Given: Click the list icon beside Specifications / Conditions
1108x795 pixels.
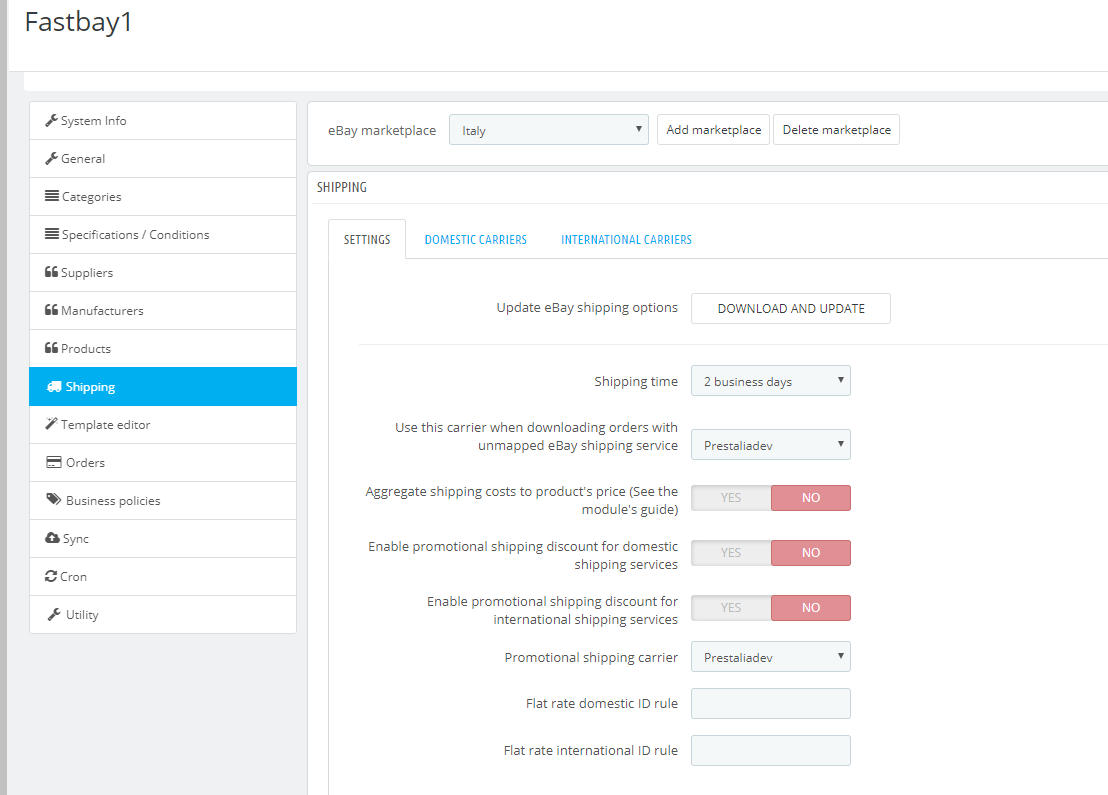Looking at the screenshot, I should (x=52, y=234).
